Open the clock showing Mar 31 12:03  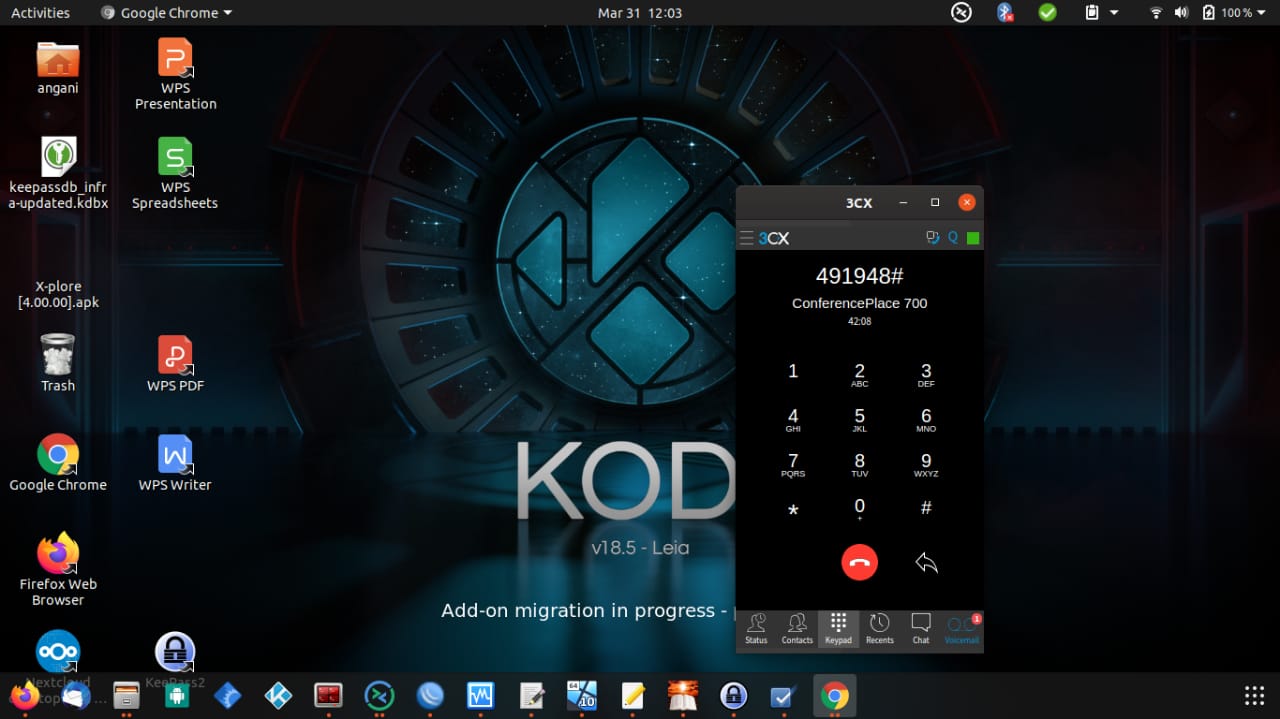tap(640, 13)
